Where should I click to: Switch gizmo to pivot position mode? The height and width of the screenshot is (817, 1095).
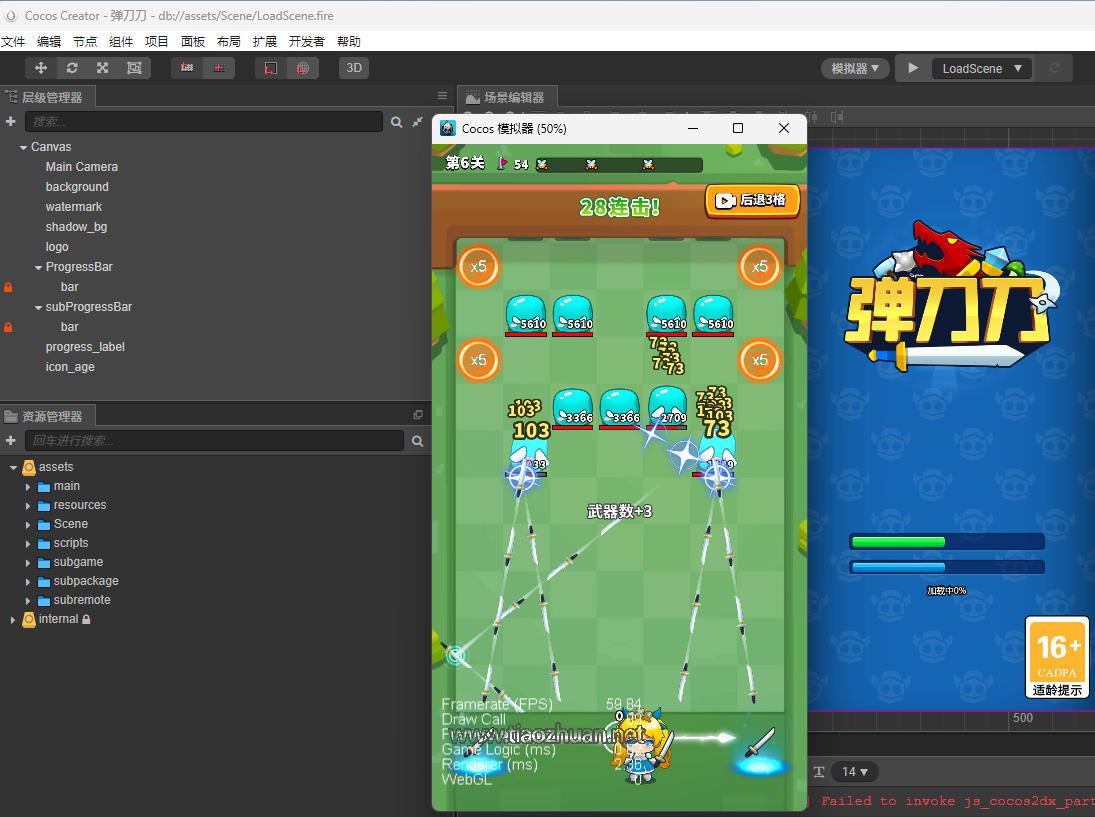[x=187, y=68]
